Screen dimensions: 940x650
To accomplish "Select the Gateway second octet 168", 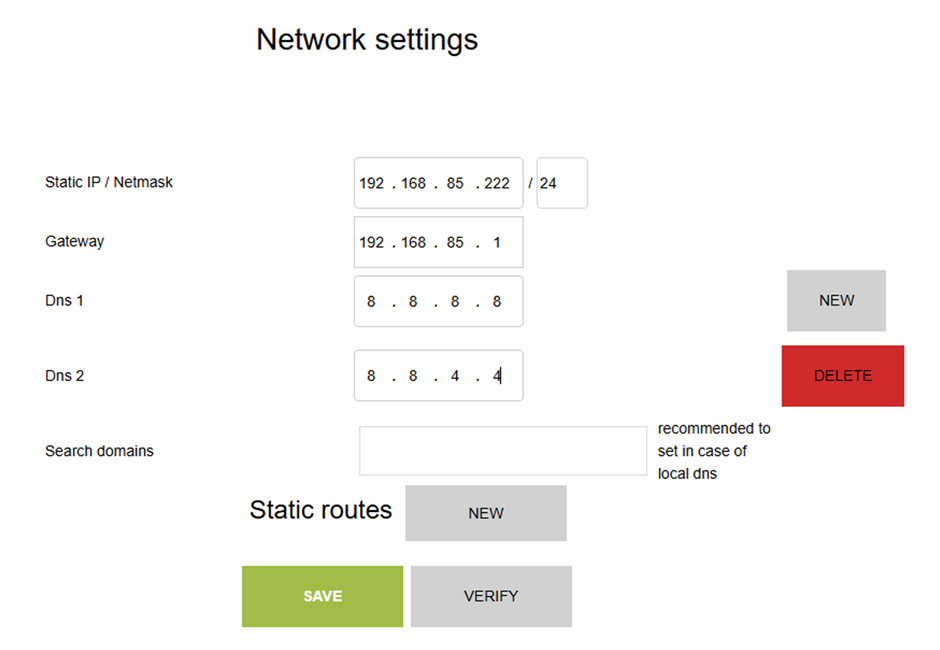I will tap(414, 242).
